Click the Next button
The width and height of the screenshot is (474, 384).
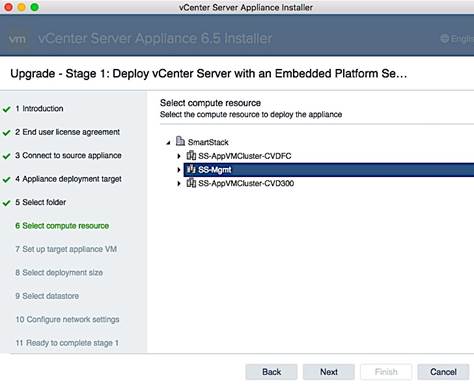pyautogui.click(x=329, y=372)
